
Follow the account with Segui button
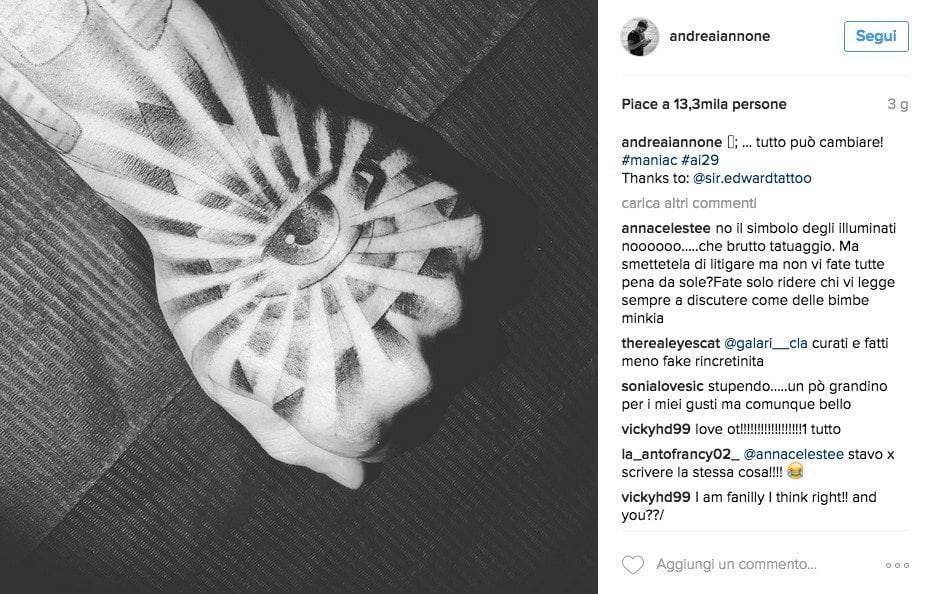[876, 36]
